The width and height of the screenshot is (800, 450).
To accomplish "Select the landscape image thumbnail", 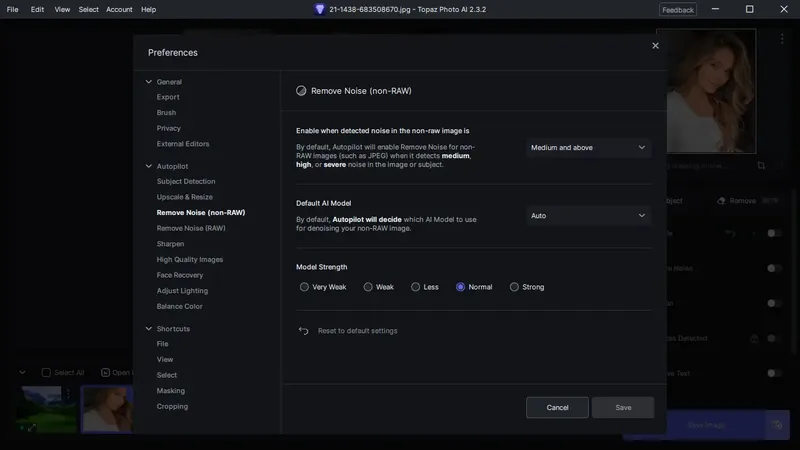I will click(45, 408).
